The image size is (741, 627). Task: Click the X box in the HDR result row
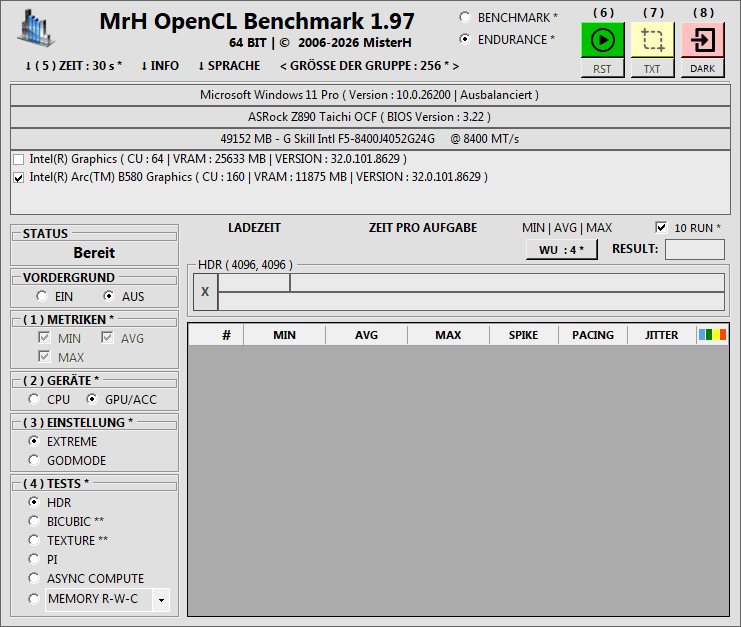point(205,292)
